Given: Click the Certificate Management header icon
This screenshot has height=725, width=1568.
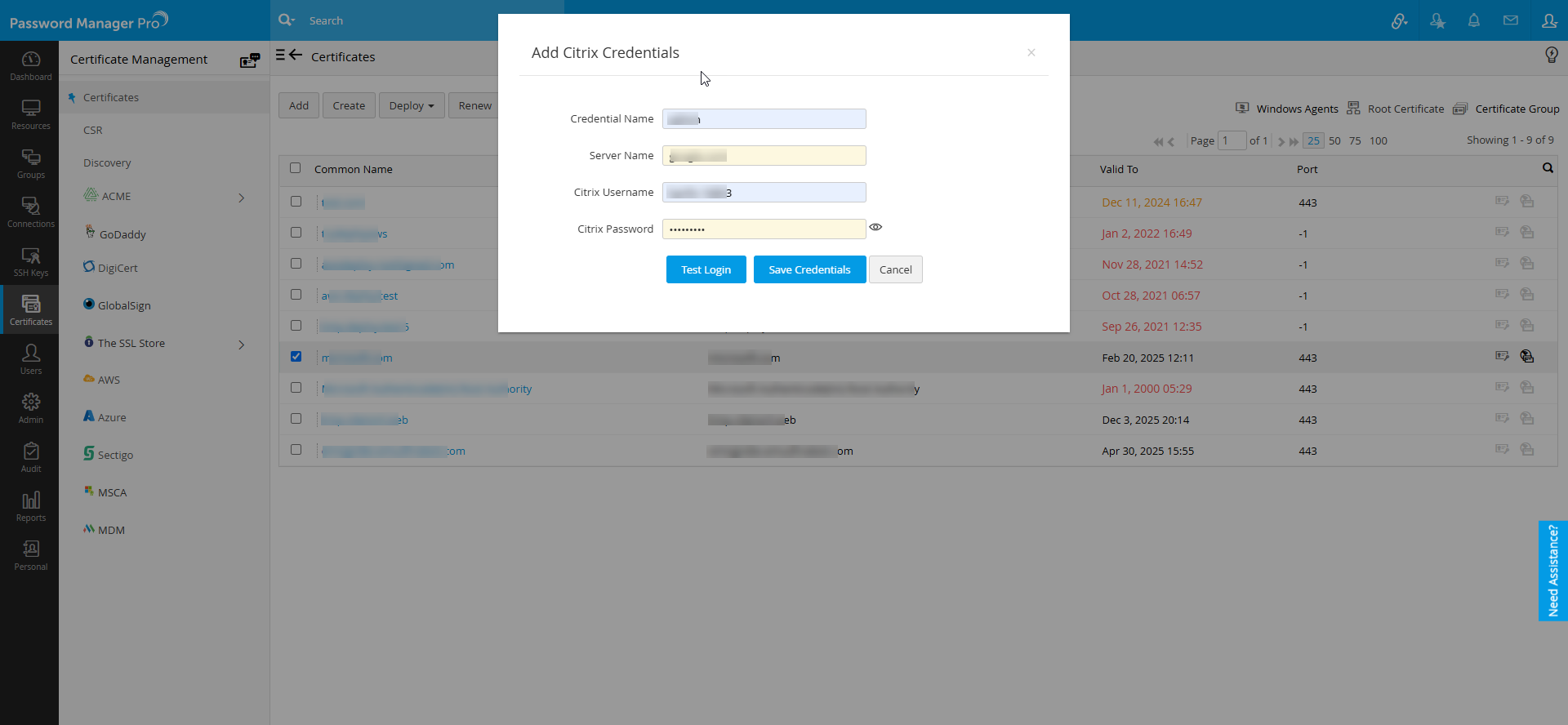Looking at the screenshot, I should pos(250,60).
